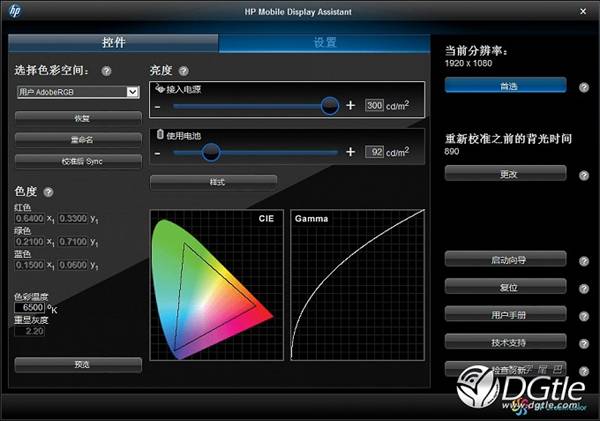Image resolution: width=600 pixels, height=421 pixels.
Task: Click the 890 backlight hours value
Action: tap(452, 152)
